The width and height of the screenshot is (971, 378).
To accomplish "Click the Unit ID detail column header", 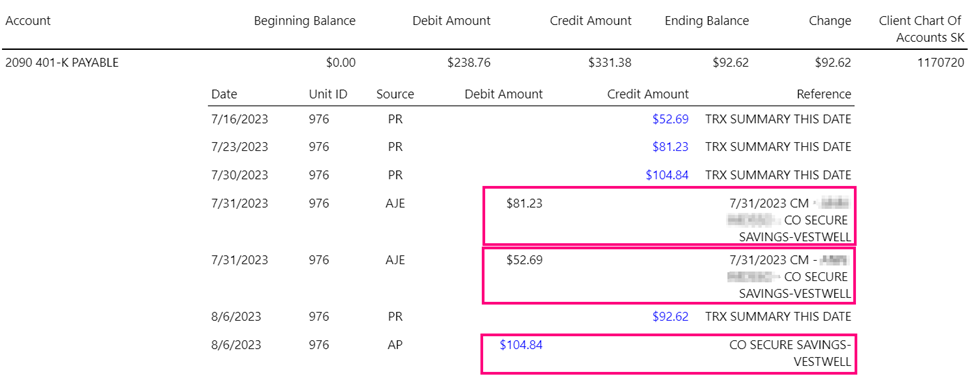I will [x=328, y=94].
